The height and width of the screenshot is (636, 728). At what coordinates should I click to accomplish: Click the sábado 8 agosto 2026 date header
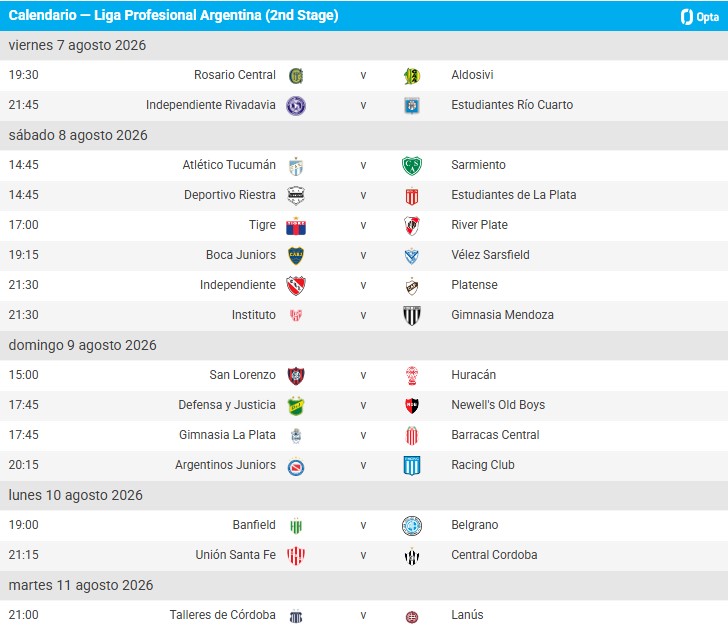pos(364,135)
